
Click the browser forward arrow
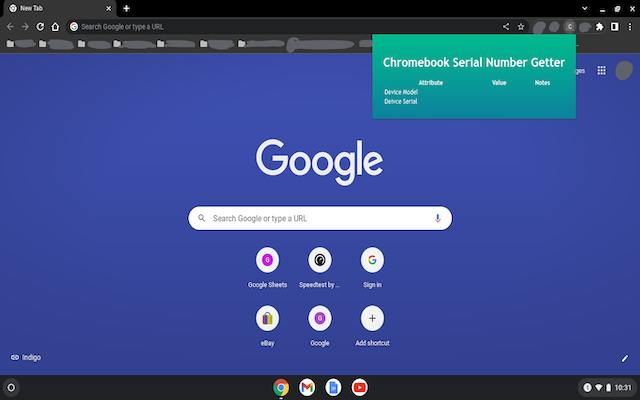pos(25,27)
